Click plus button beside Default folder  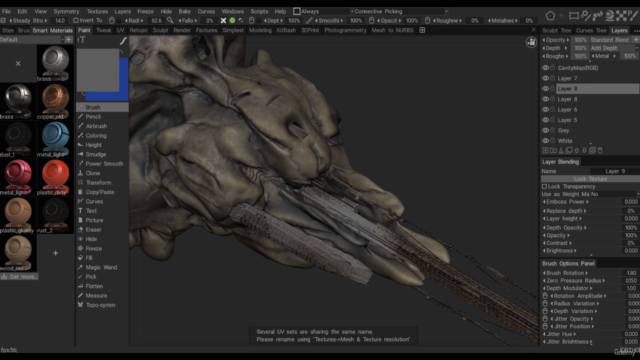point(69,40)
